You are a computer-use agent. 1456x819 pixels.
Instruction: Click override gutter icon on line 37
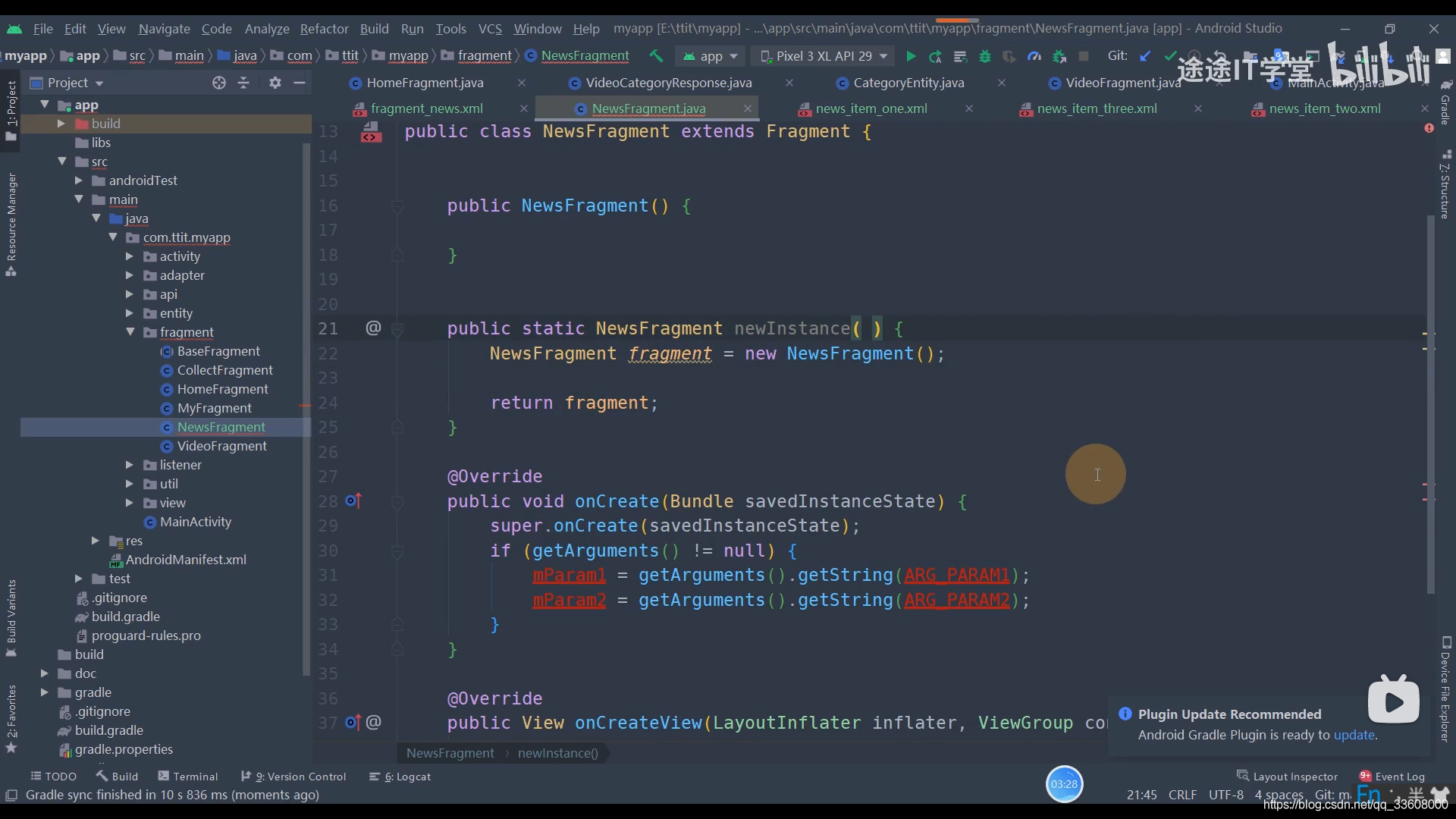coord(353,722)
